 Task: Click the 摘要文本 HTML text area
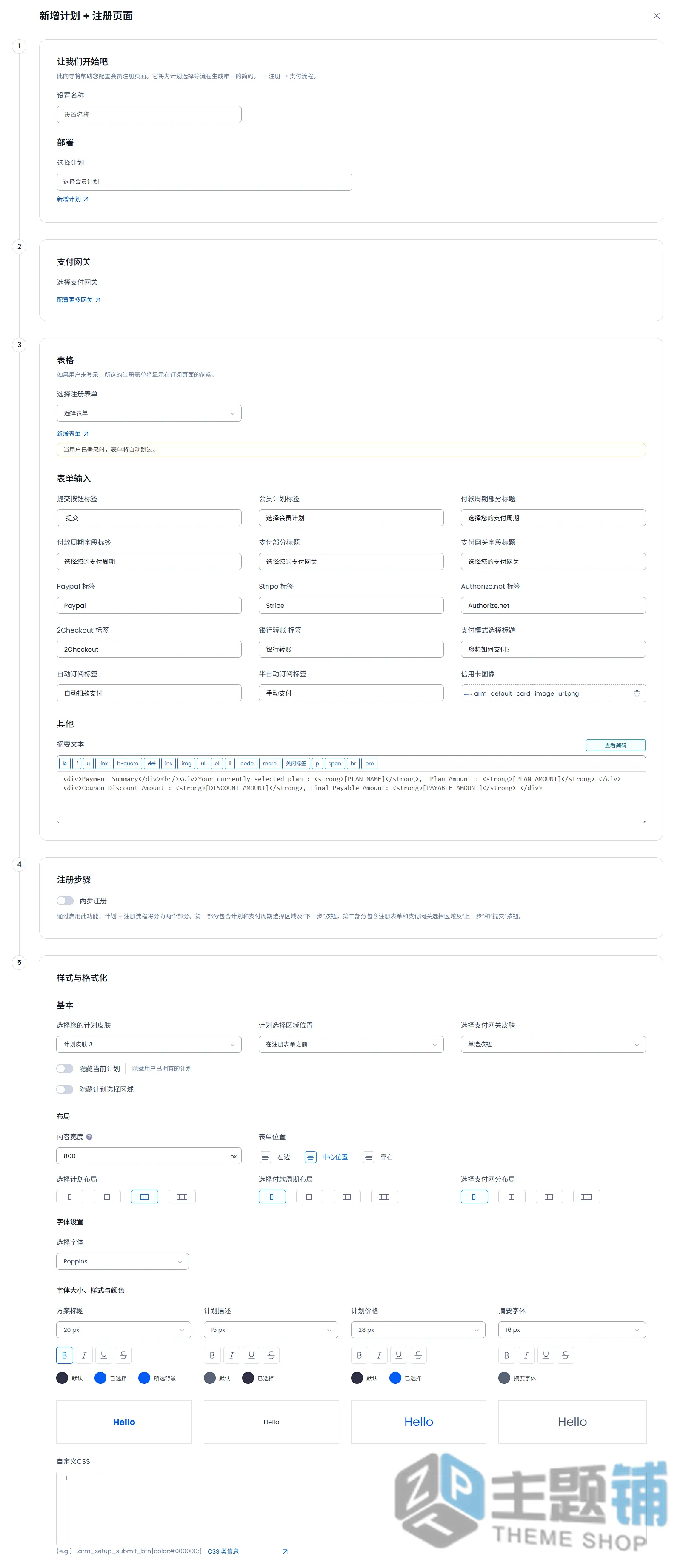tap(351, 797)
